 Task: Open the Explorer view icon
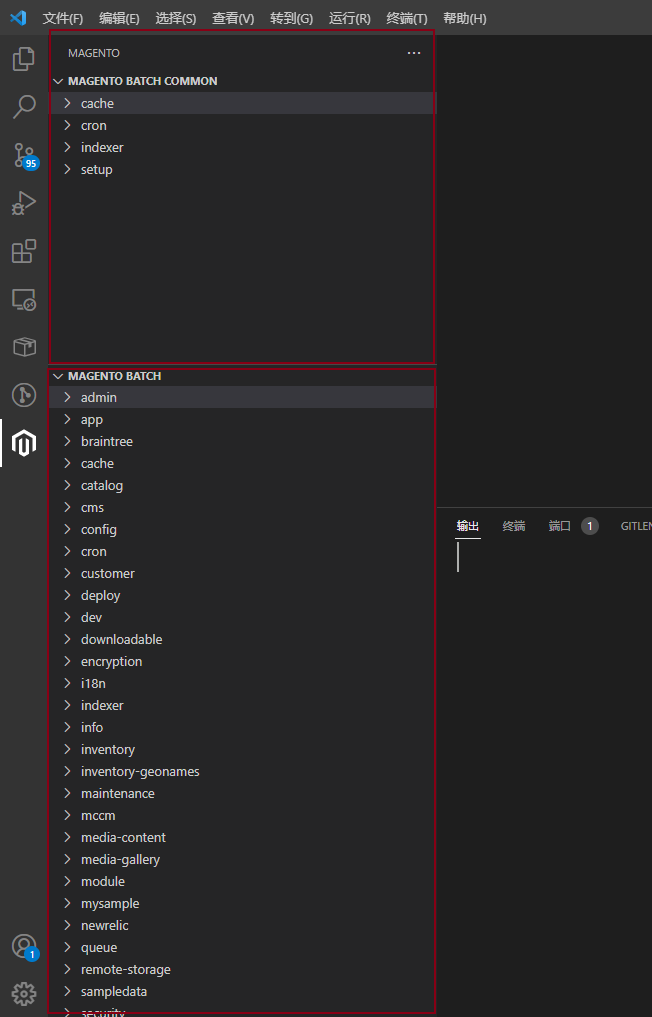click(x=24, y=59)
